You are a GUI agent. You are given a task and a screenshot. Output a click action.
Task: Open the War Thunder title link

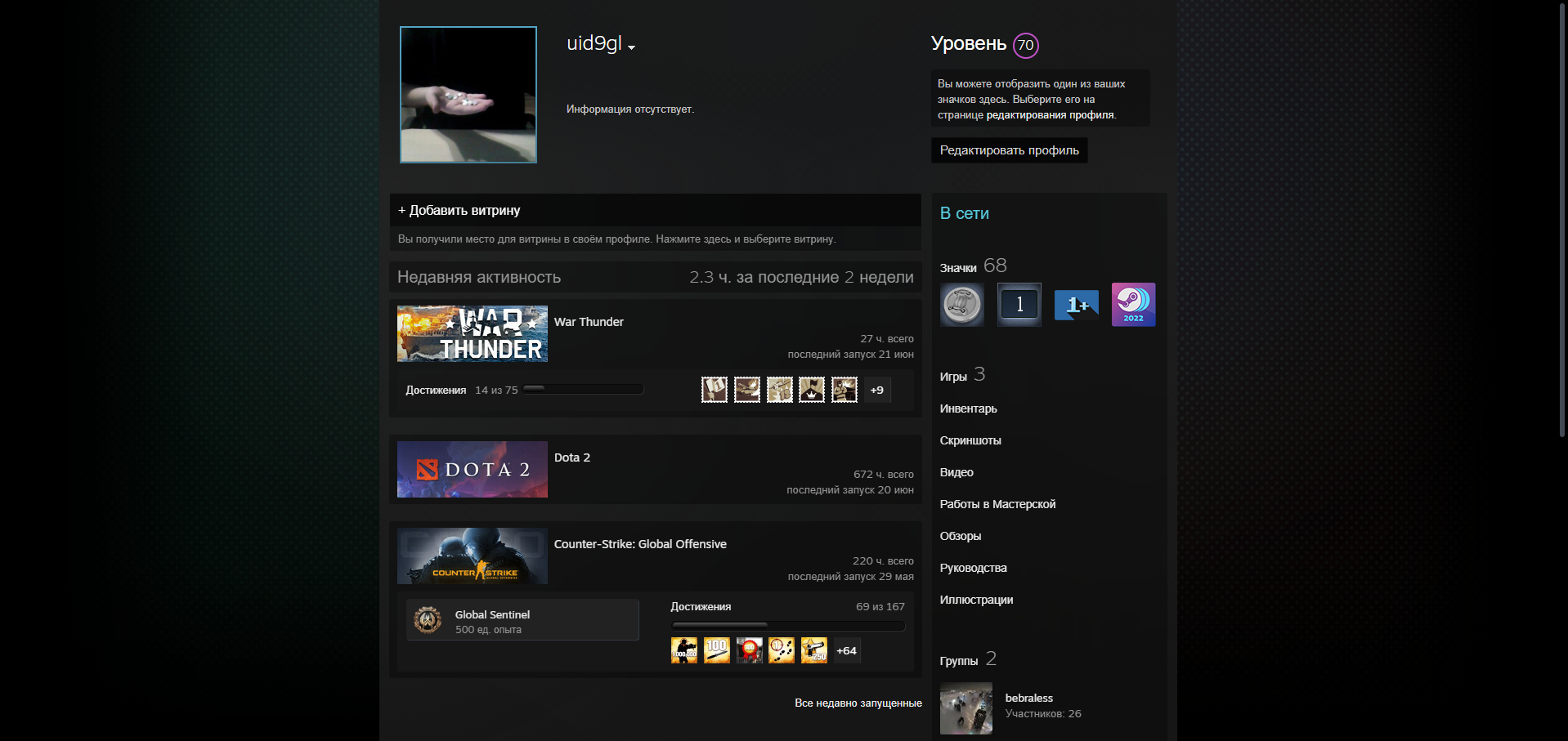tap(589, 322)
